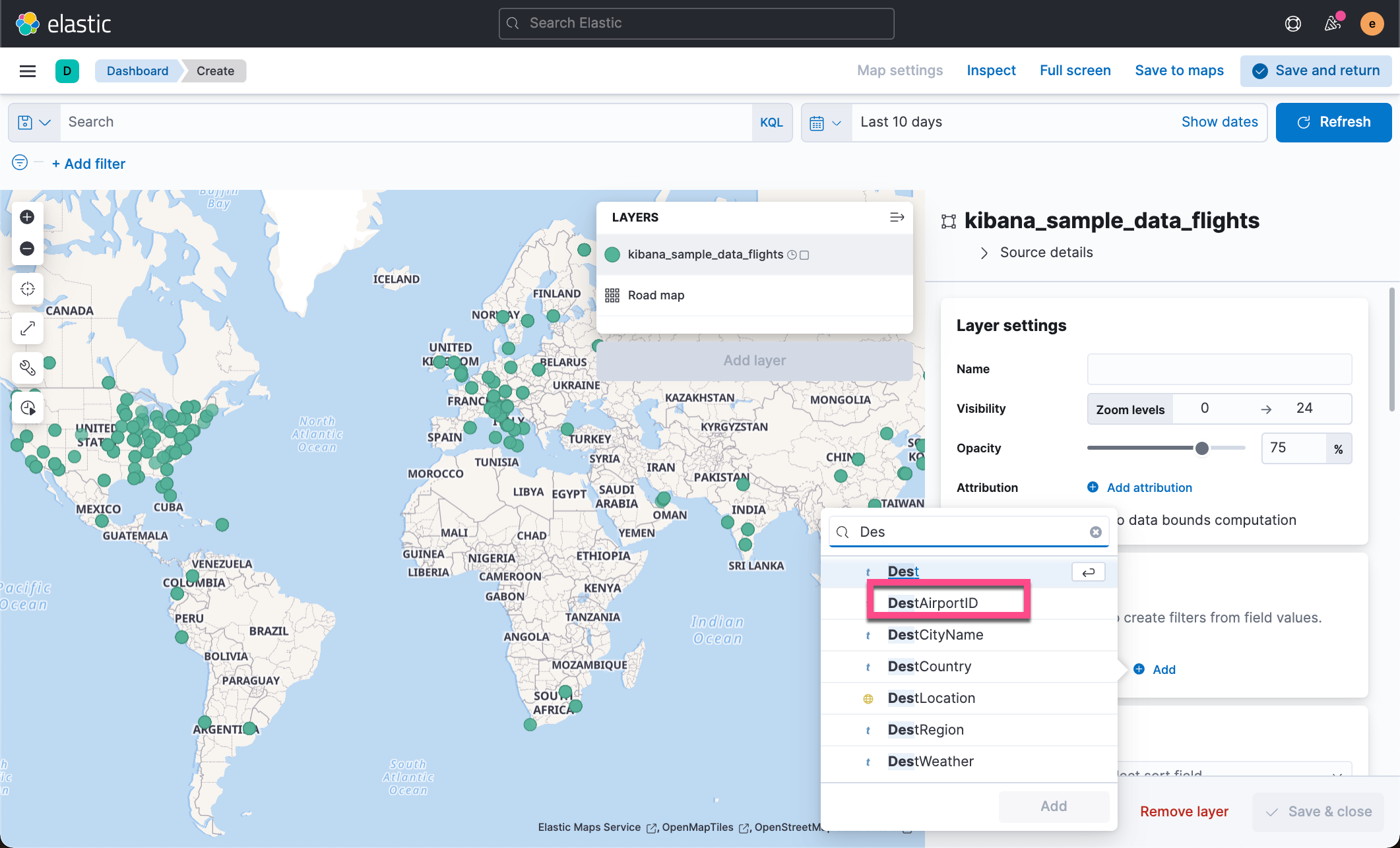This screenshot has height=848, width=1400.
Task: Open the date quick menu calendar dropdown
Action: click(x=825, y=123)
